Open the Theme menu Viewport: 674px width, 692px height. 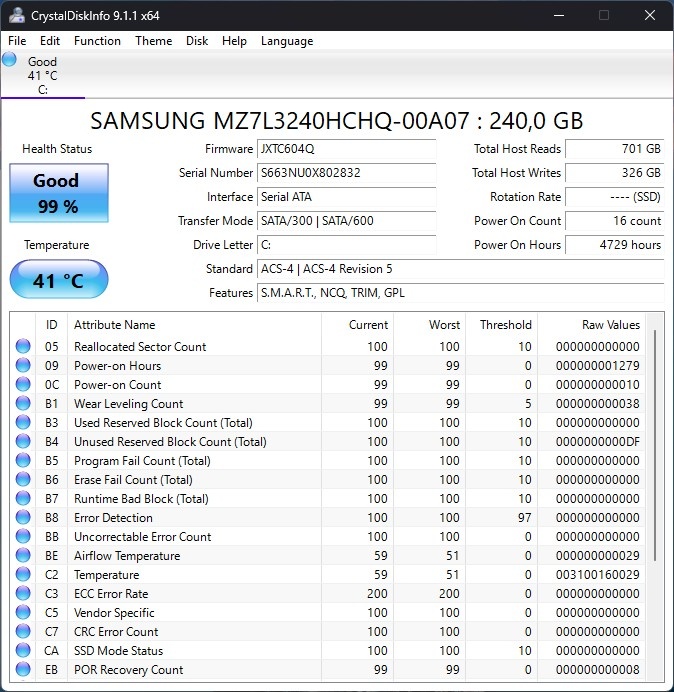pyautogui.click(x=153, y=41)
